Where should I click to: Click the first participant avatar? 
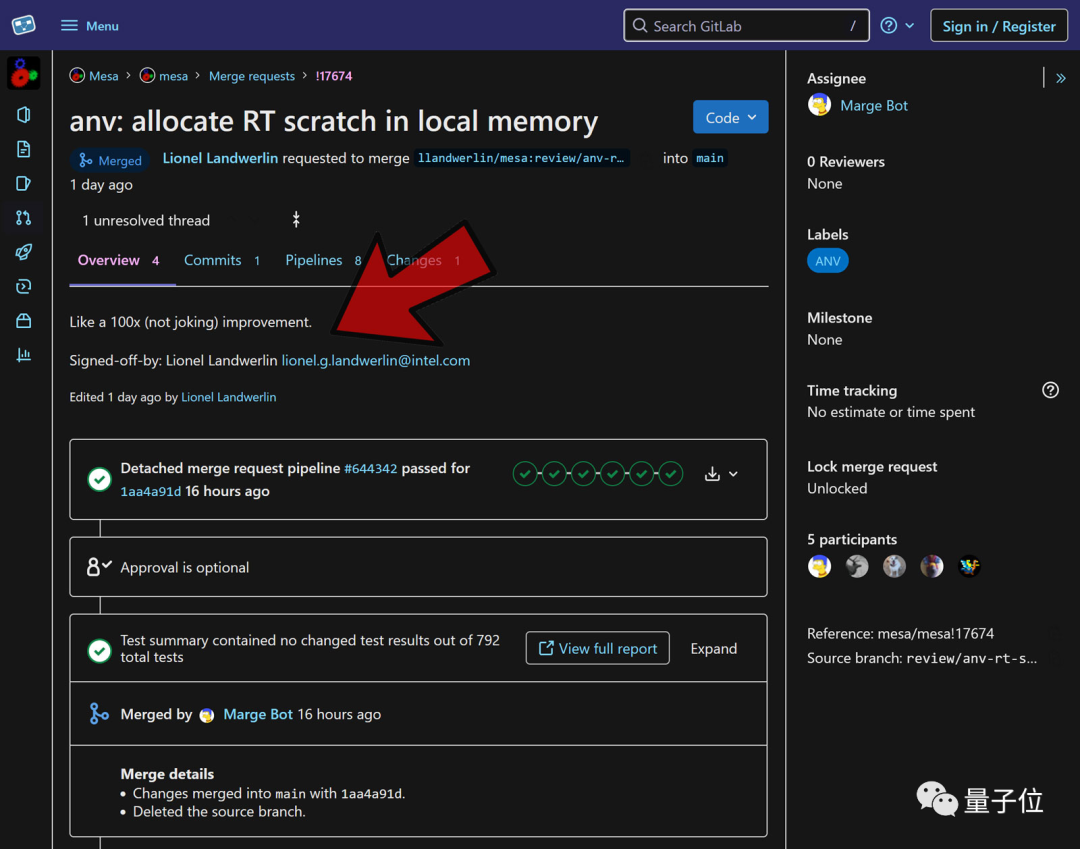[820, 566]
